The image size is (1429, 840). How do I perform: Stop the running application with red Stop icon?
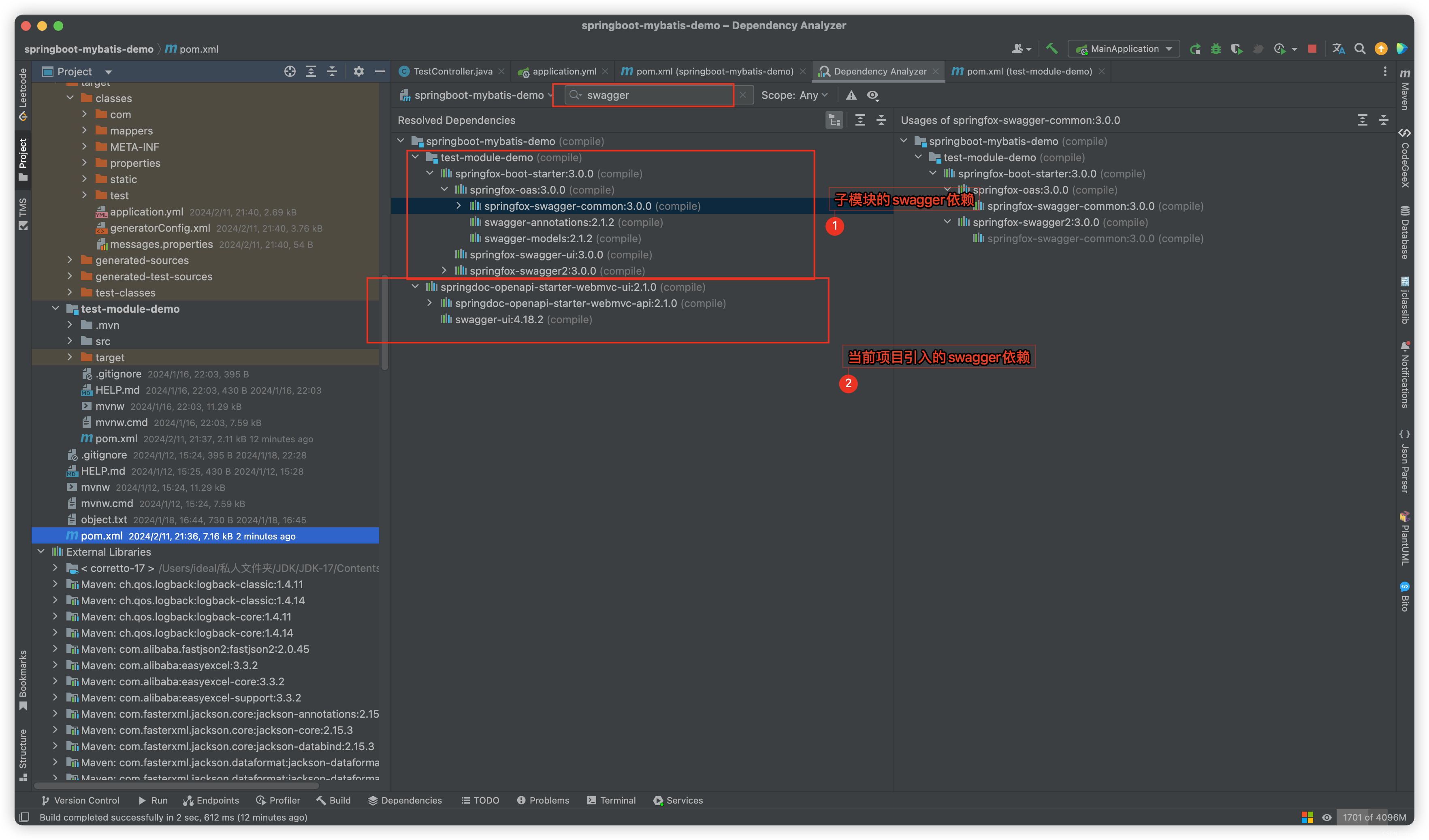(x=1312, y=49)
